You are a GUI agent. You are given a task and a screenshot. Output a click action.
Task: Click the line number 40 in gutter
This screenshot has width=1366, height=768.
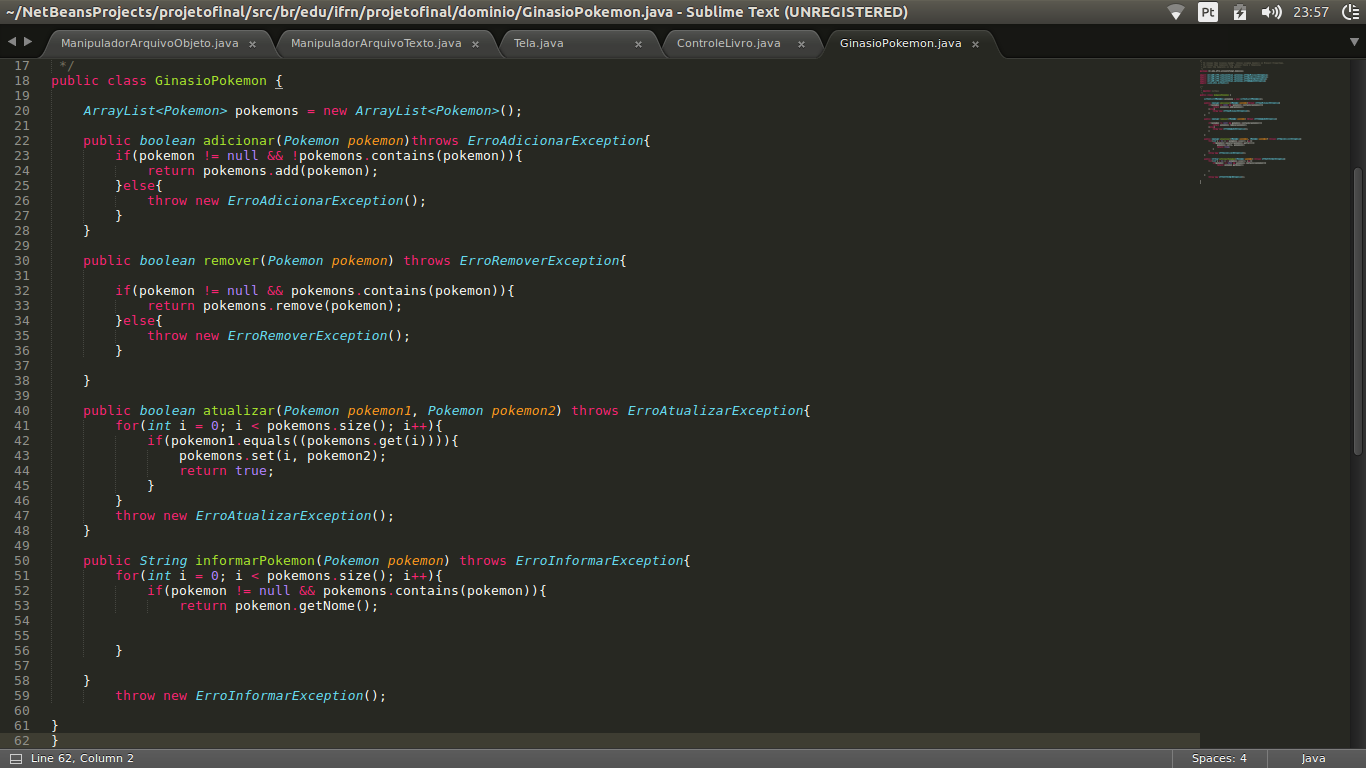(x=22, y=410)
